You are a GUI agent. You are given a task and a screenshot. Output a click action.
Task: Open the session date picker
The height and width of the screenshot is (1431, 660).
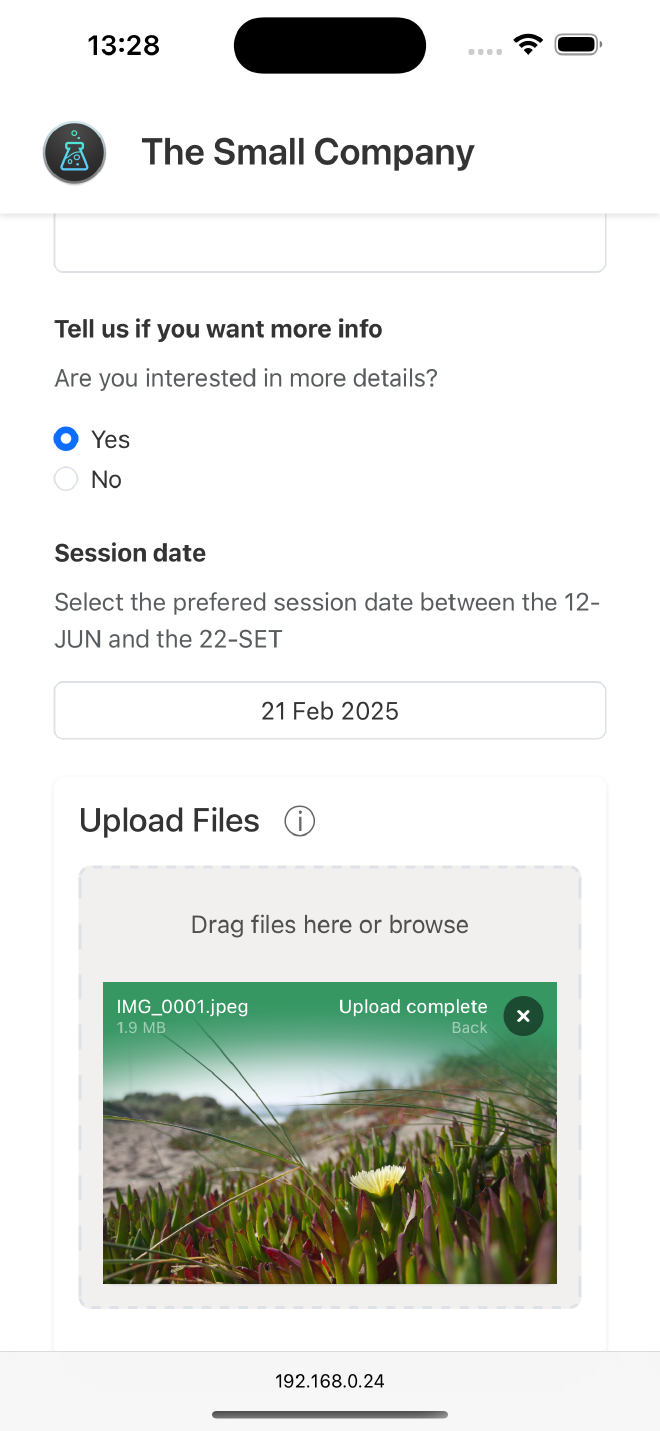tap(330, 711)
